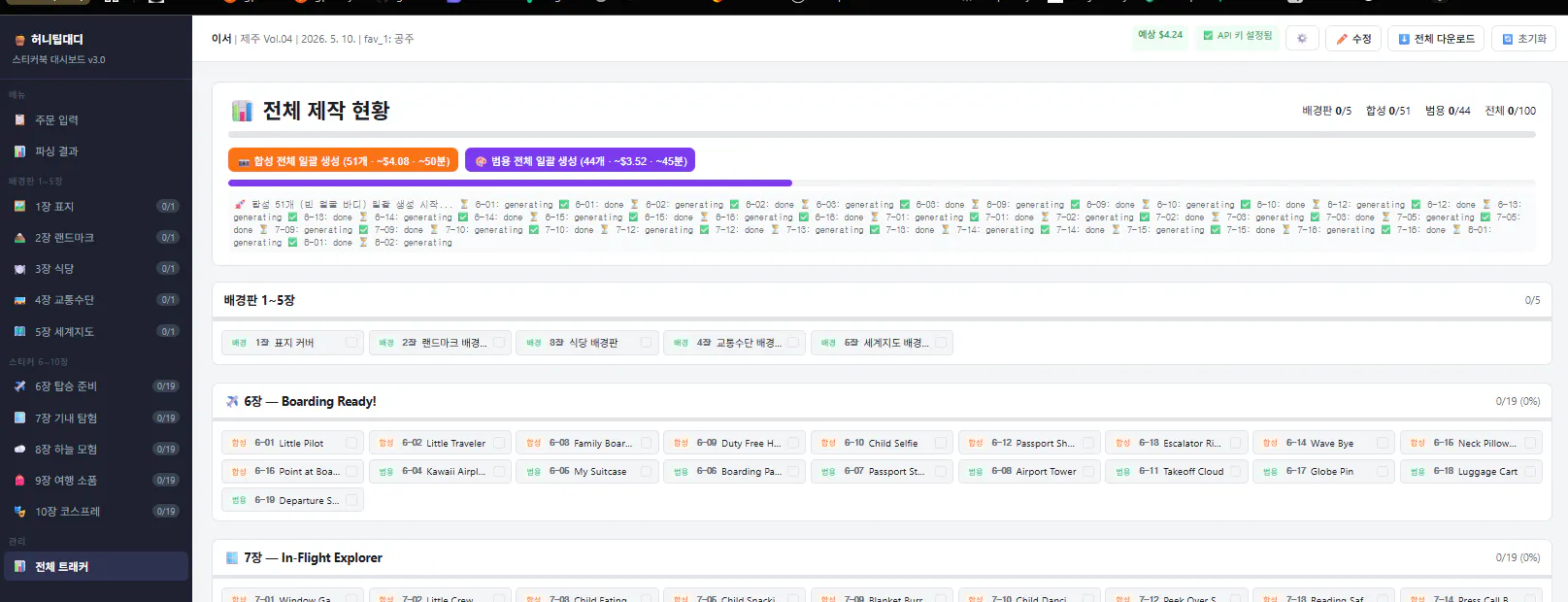Click the 3장 식당 plate icon
The width and height of the screenshot is (1568, 602).
(19, 269)
